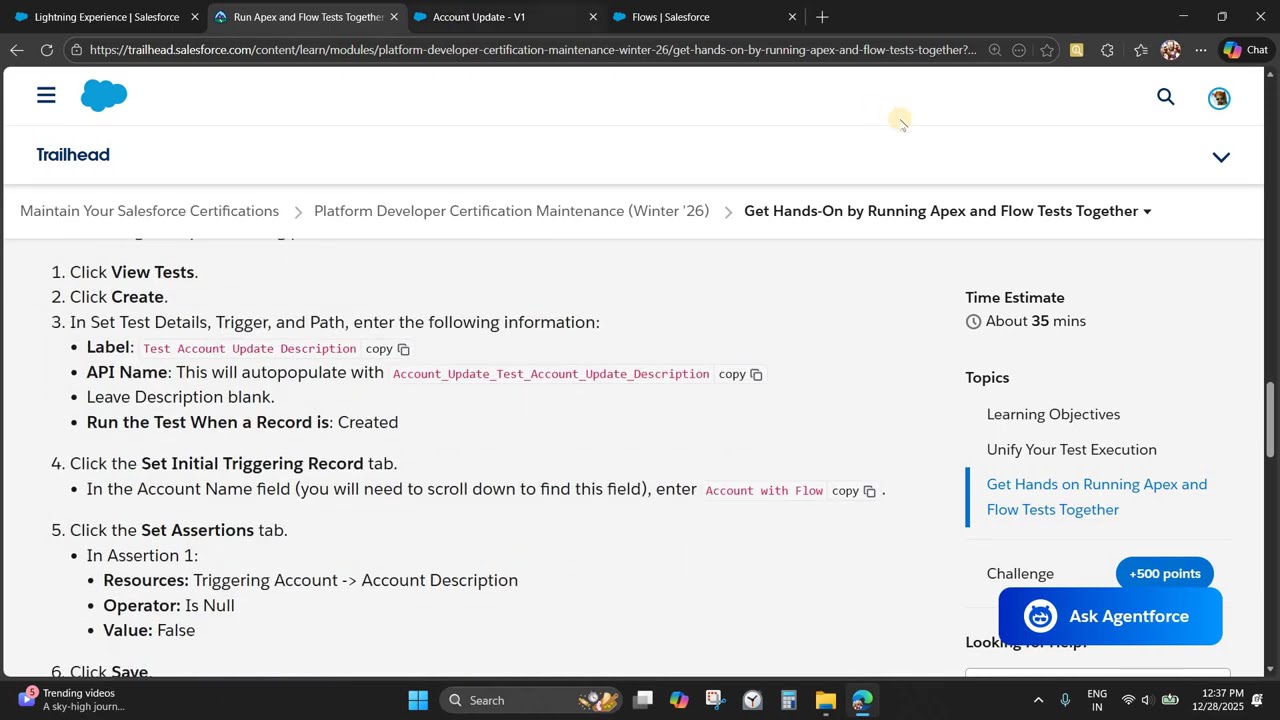Select the 'About 35 mins' text
The image size is (1280, 720).
[1036, 321]
